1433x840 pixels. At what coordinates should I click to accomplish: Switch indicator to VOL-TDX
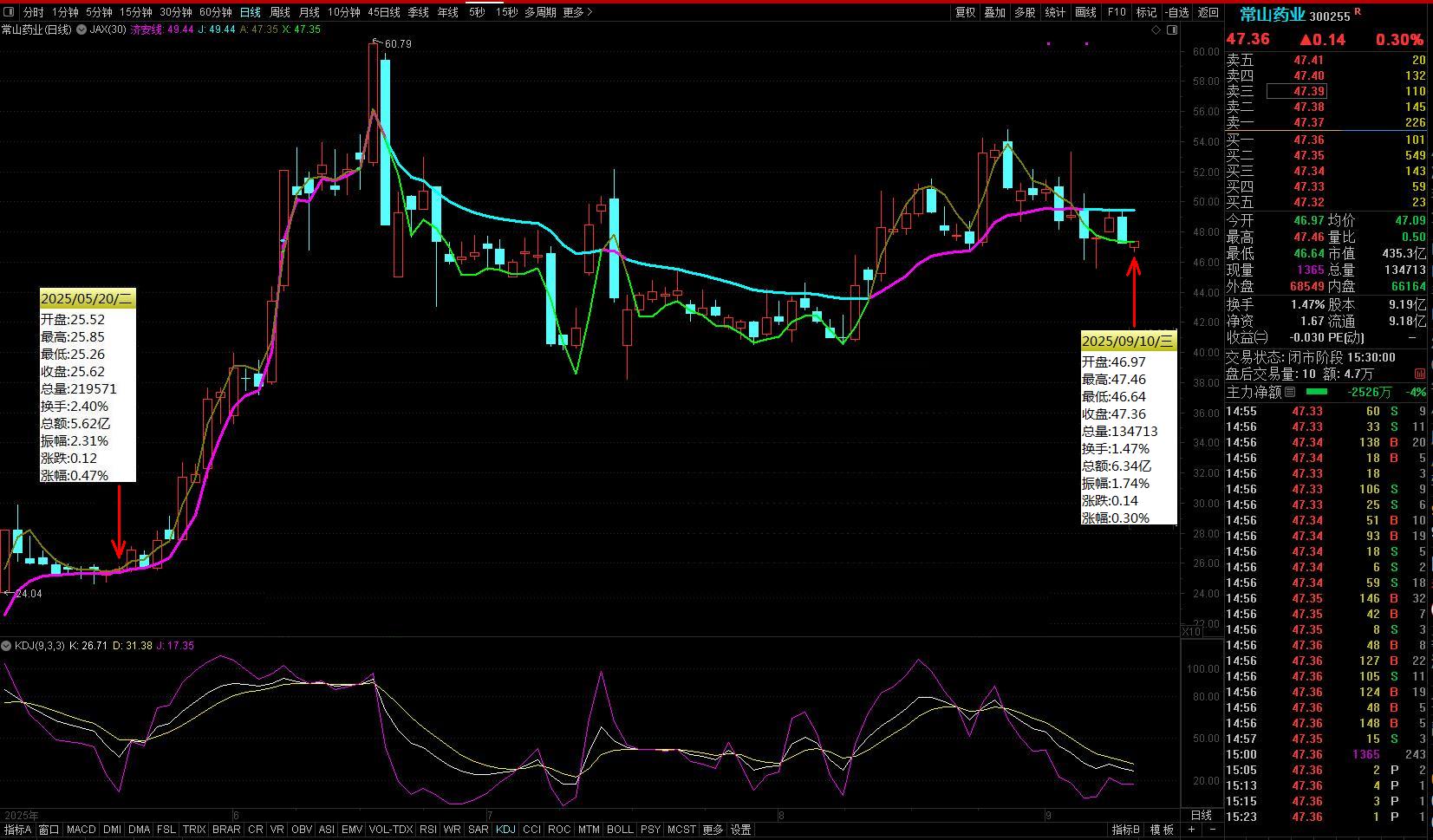click(x=391, y=830)
